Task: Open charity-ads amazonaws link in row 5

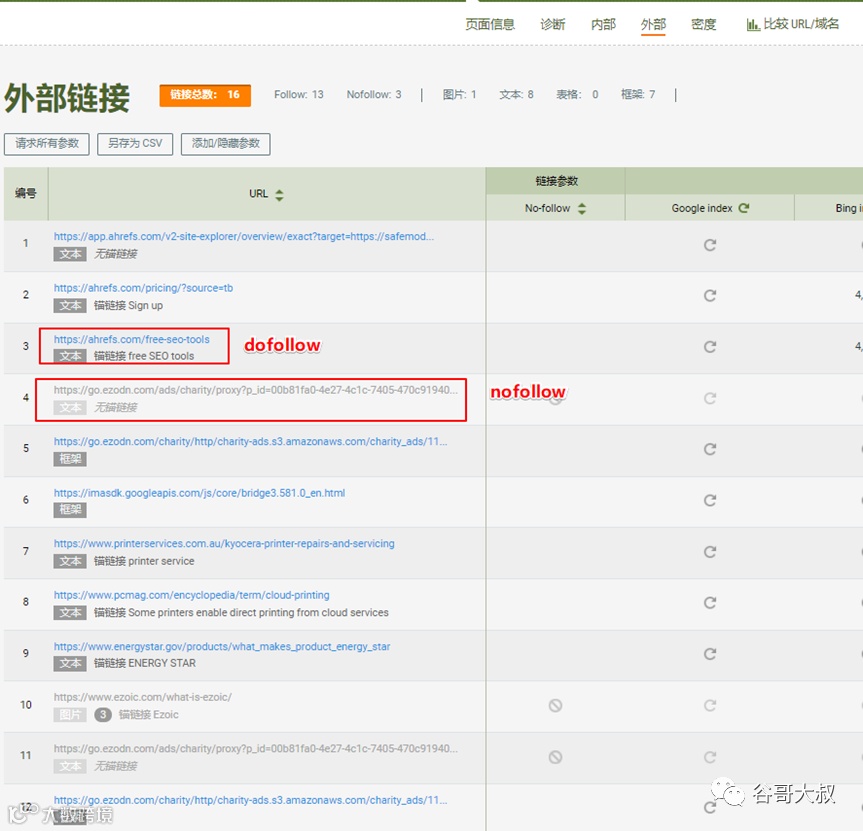Action: (x=250, y=441)
